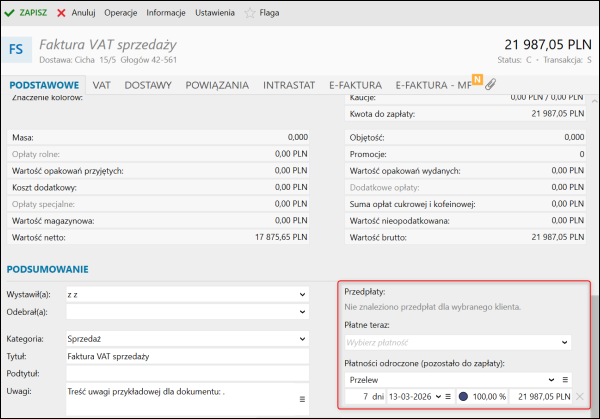Expand the Wystawił(a) dropdown
This screenshot has width=600, height=419.
302,295
